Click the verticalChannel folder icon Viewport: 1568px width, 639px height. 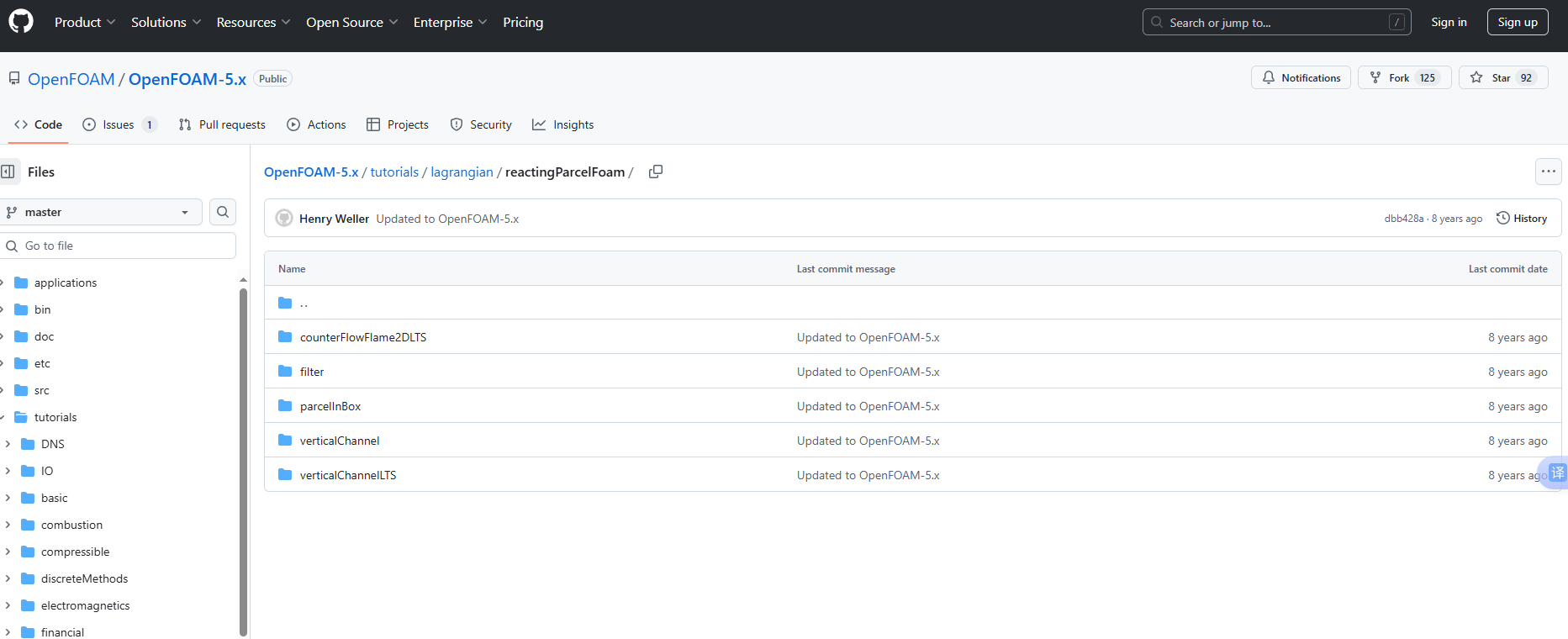285,441
